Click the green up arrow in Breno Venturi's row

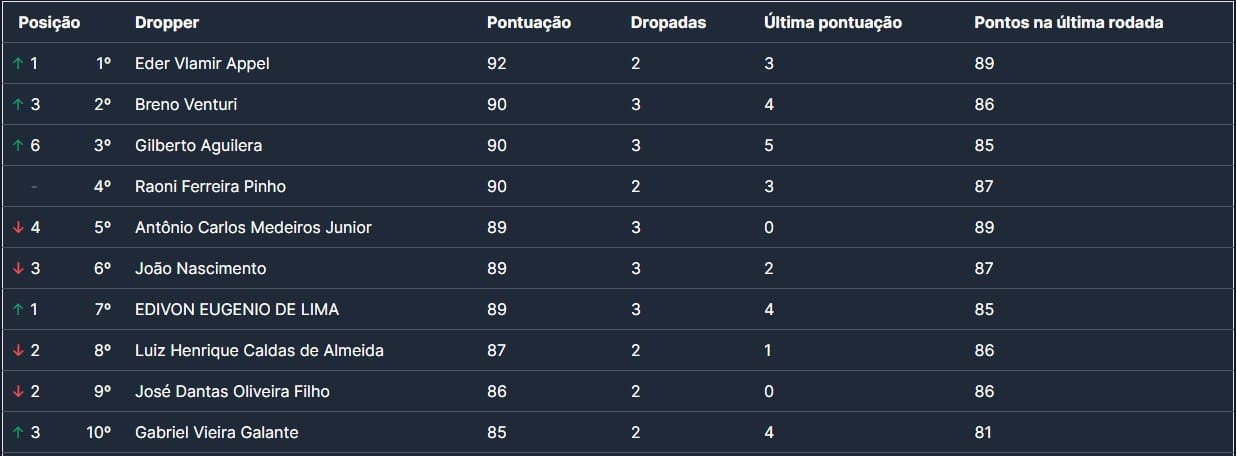tap(17, 105)
